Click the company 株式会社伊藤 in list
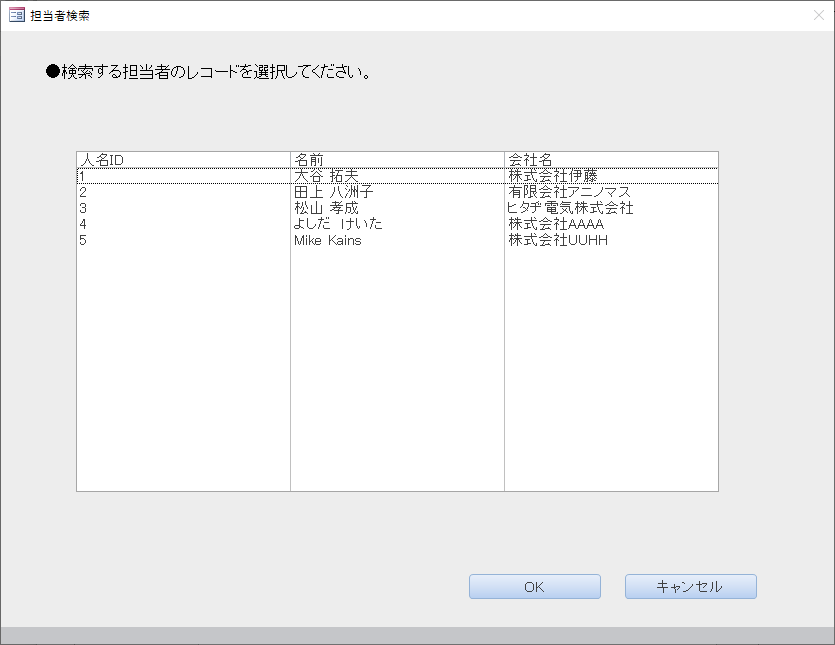This screenshot has height=645, width=835. click(552, 176)
